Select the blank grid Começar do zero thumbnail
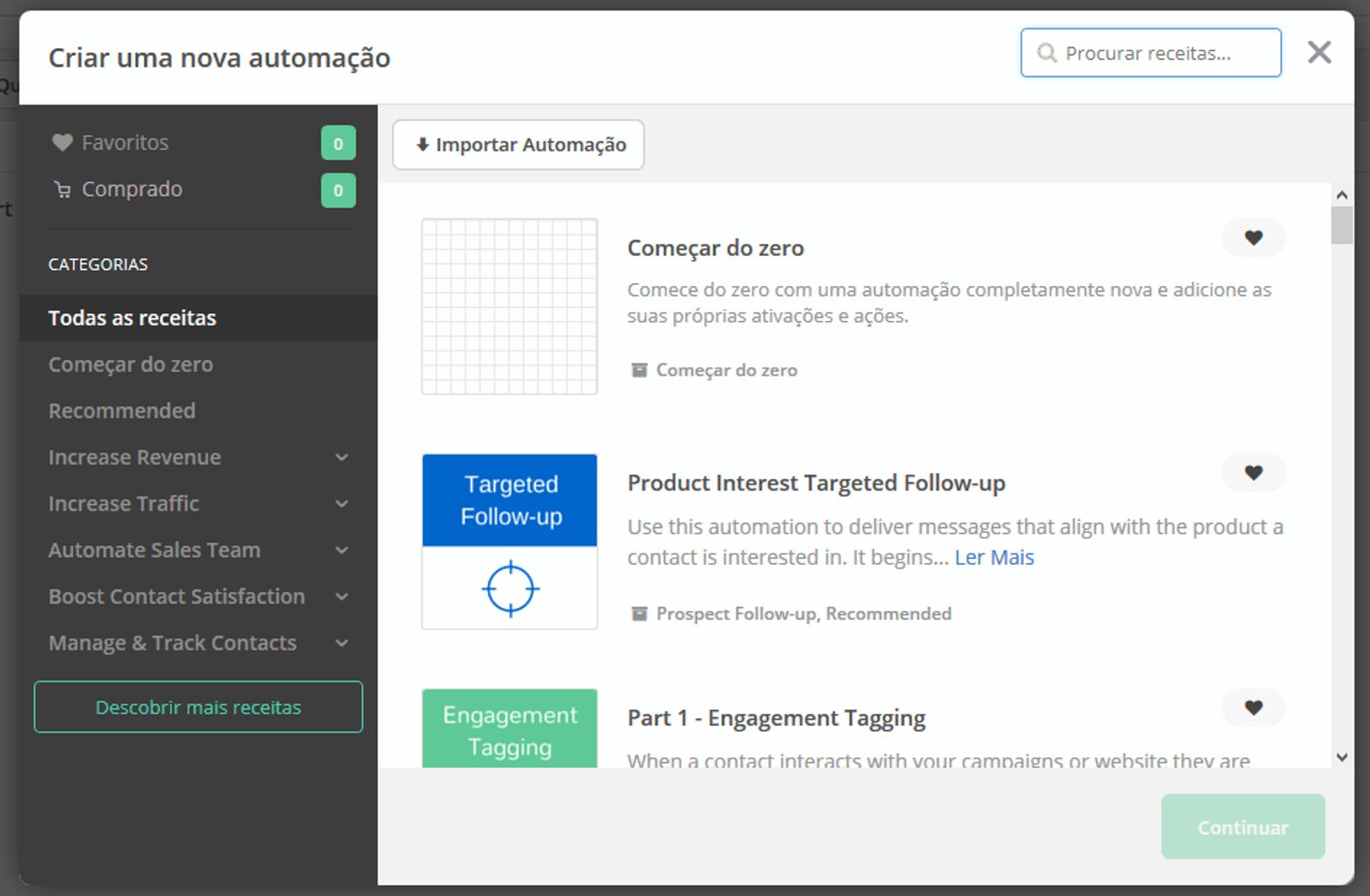1370x896 pixels. tap(509, 306)
